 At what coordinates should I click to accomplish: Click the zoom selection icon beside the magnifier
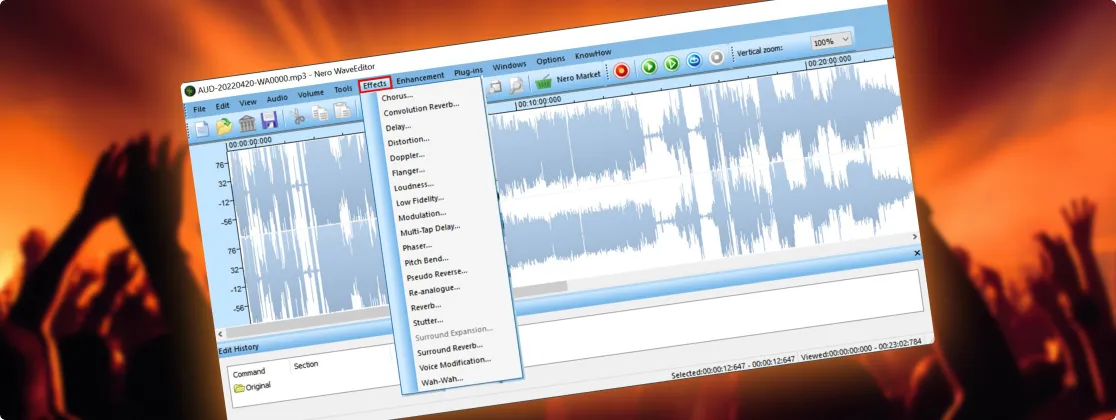coord(495,88)
